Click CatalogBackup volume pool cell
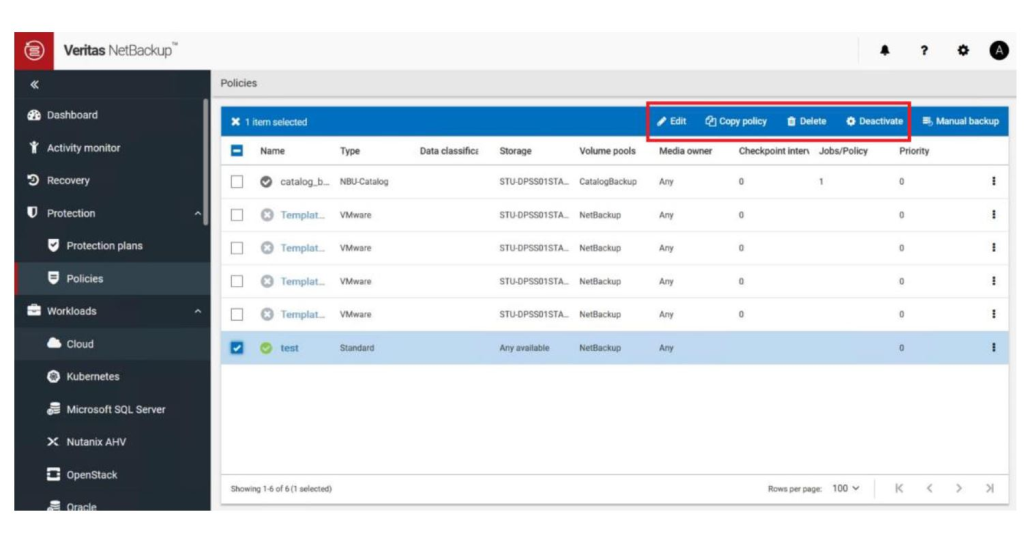The width and height of the screenshot is (1024, 553). 608,182
